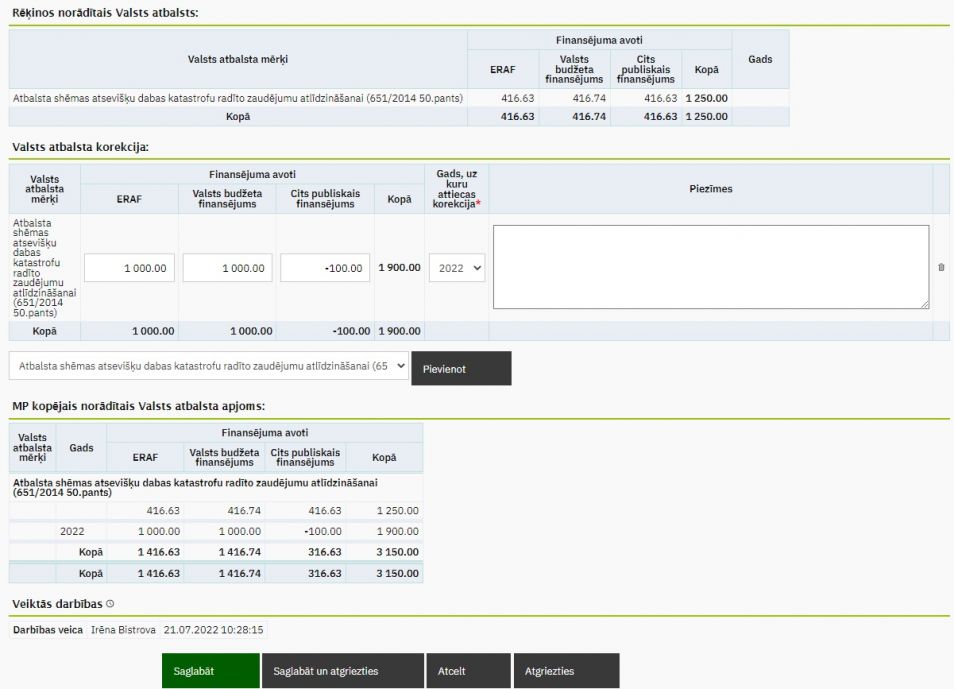Delete the correction row with trash icon
This screenshot has width=954, height=689.
click(940, 268)
